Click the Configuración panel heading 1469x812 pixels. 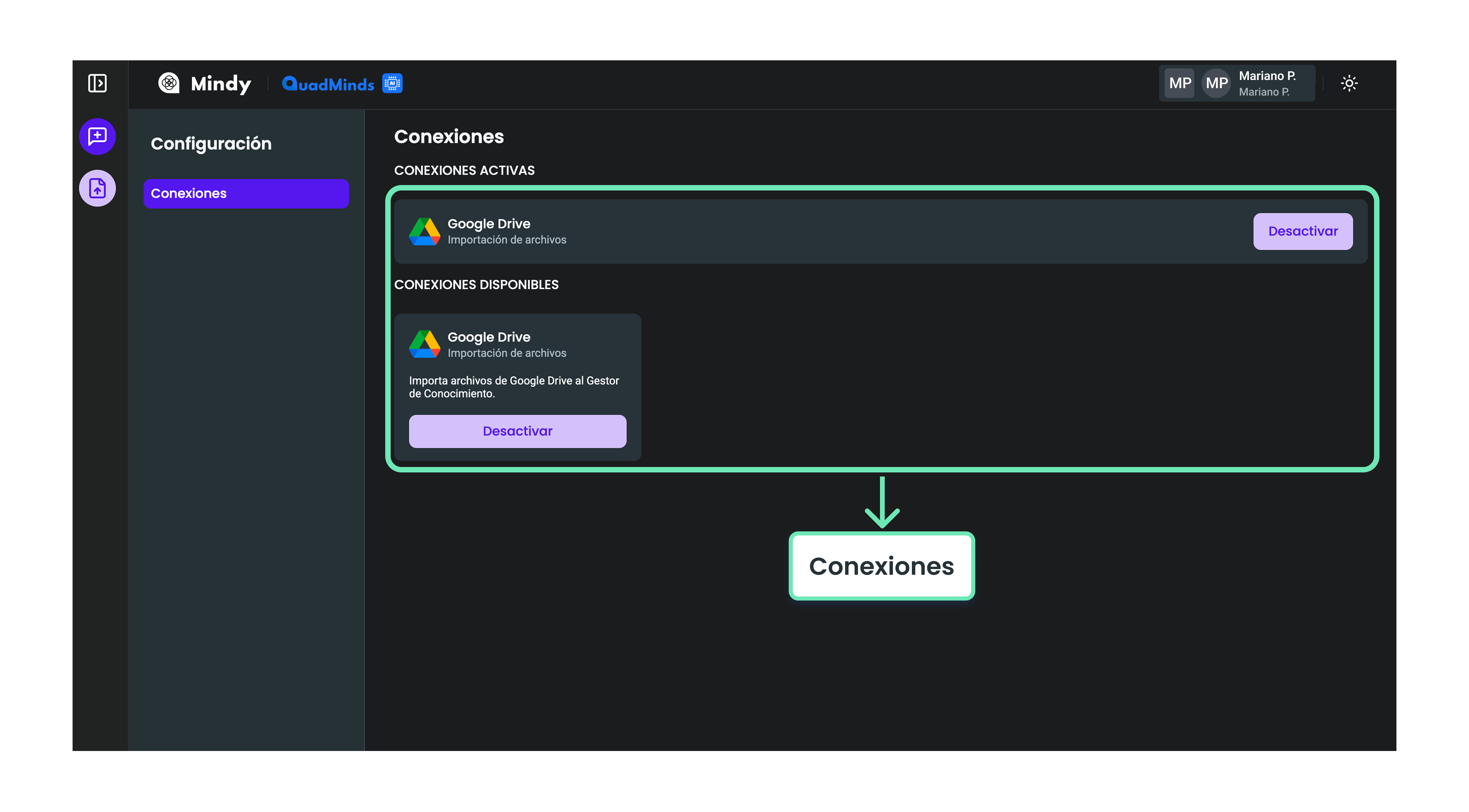(x=211, y=144)
